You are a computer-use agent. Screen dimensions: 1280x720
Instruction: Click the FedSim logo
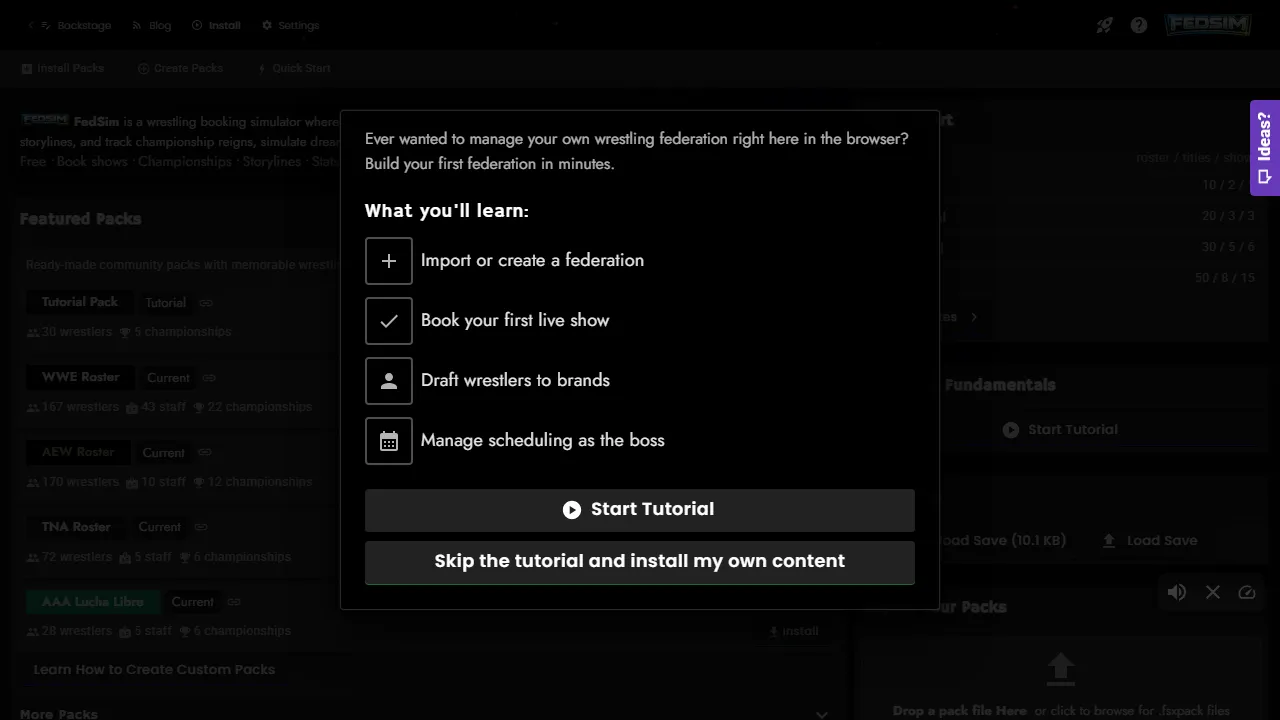1207,24
